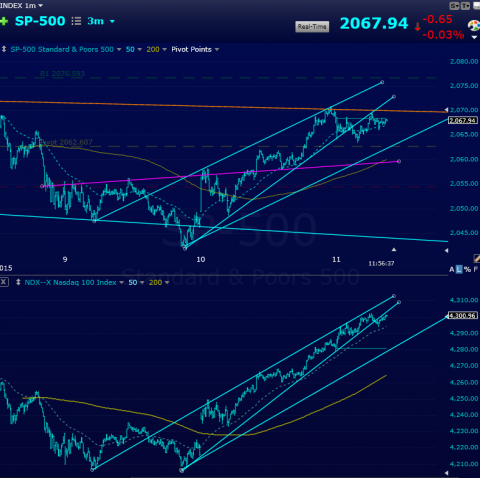The width and height of the screenshot is (480, 478).
Task: Open the Pivot Points indicator dropdown
Action: coord(195,49)
